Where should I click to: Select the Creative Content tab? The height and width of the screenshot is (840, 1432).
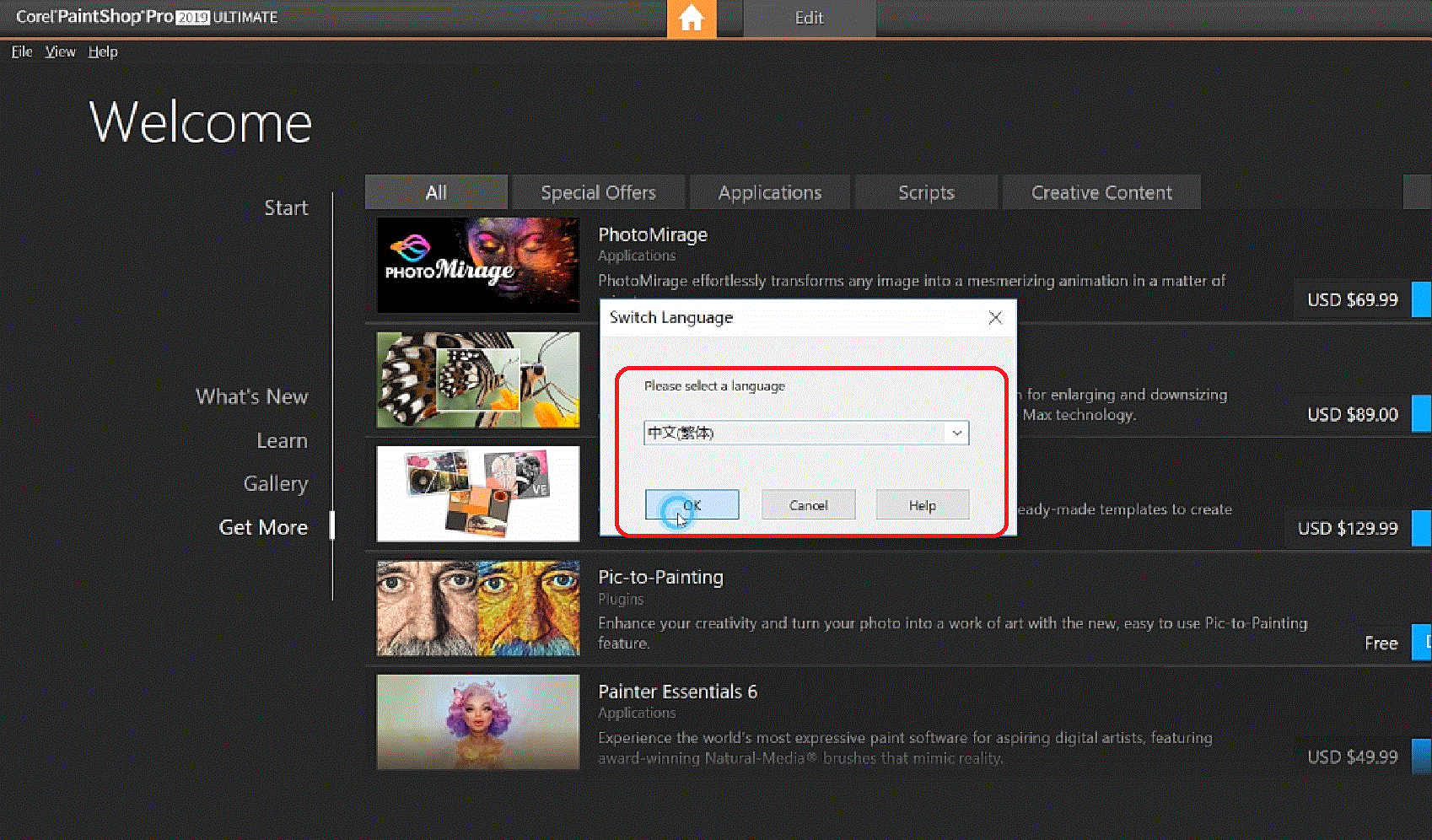coord(1101,192)
